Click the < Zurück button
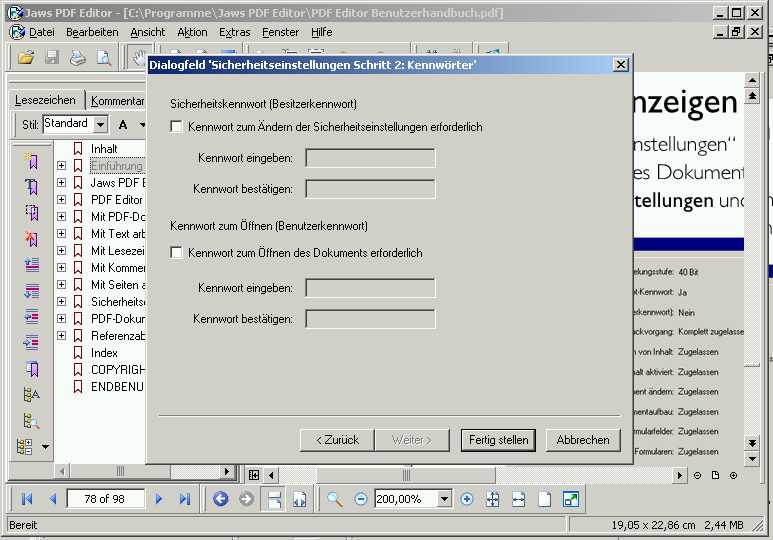This screenshot has height=540, width=773. [x=337, y=440]
